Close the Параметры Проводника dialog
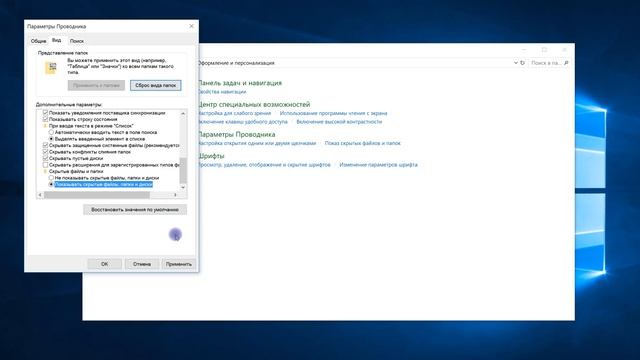The image size is (640, 360). [191, 26]
